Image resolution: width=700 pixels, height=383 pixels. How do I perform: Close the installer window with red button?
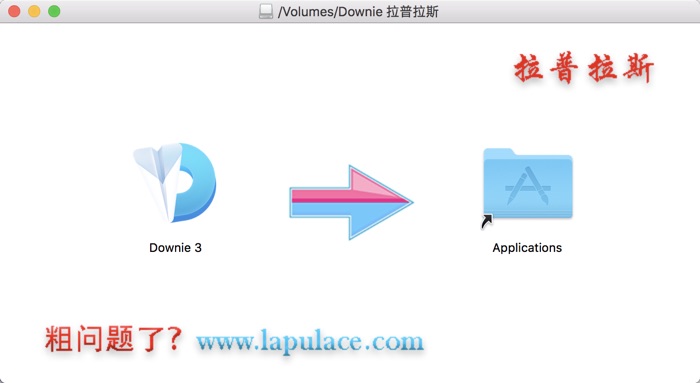click(x=14, y=11)
